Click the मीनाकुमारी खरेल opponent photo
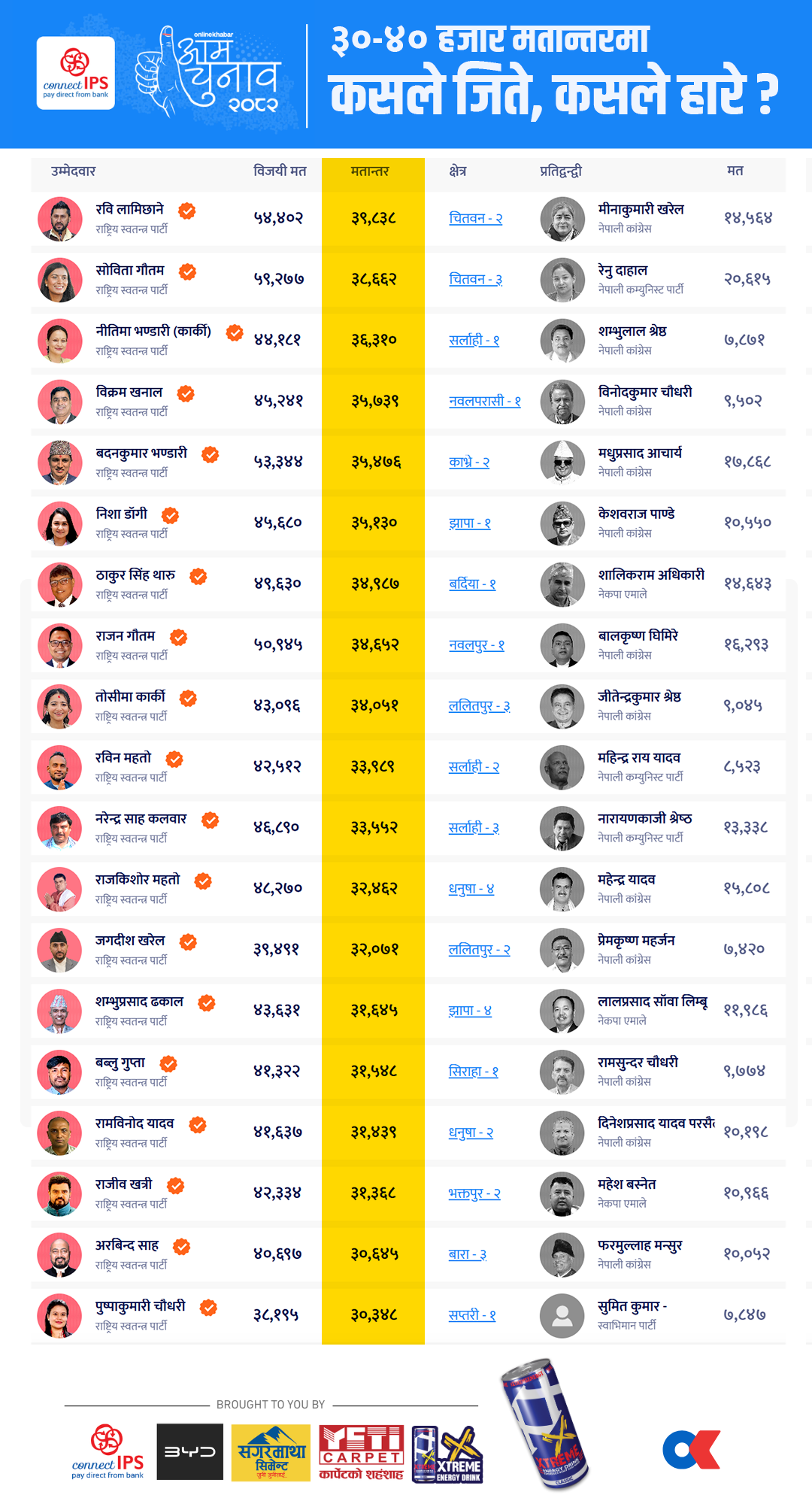 (562, 219)
